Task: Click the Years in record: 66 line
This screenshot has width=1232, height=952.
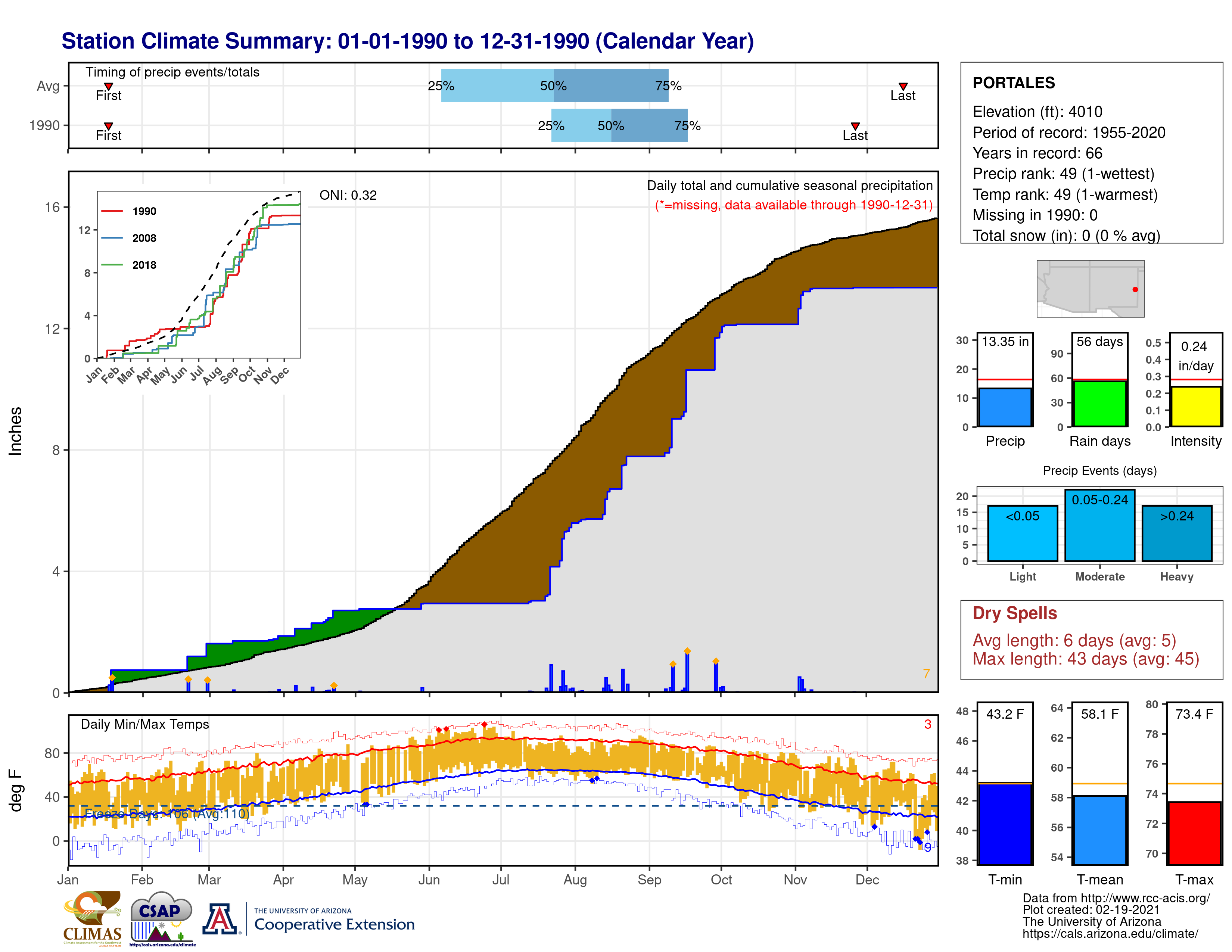Action: (1037, 153)
